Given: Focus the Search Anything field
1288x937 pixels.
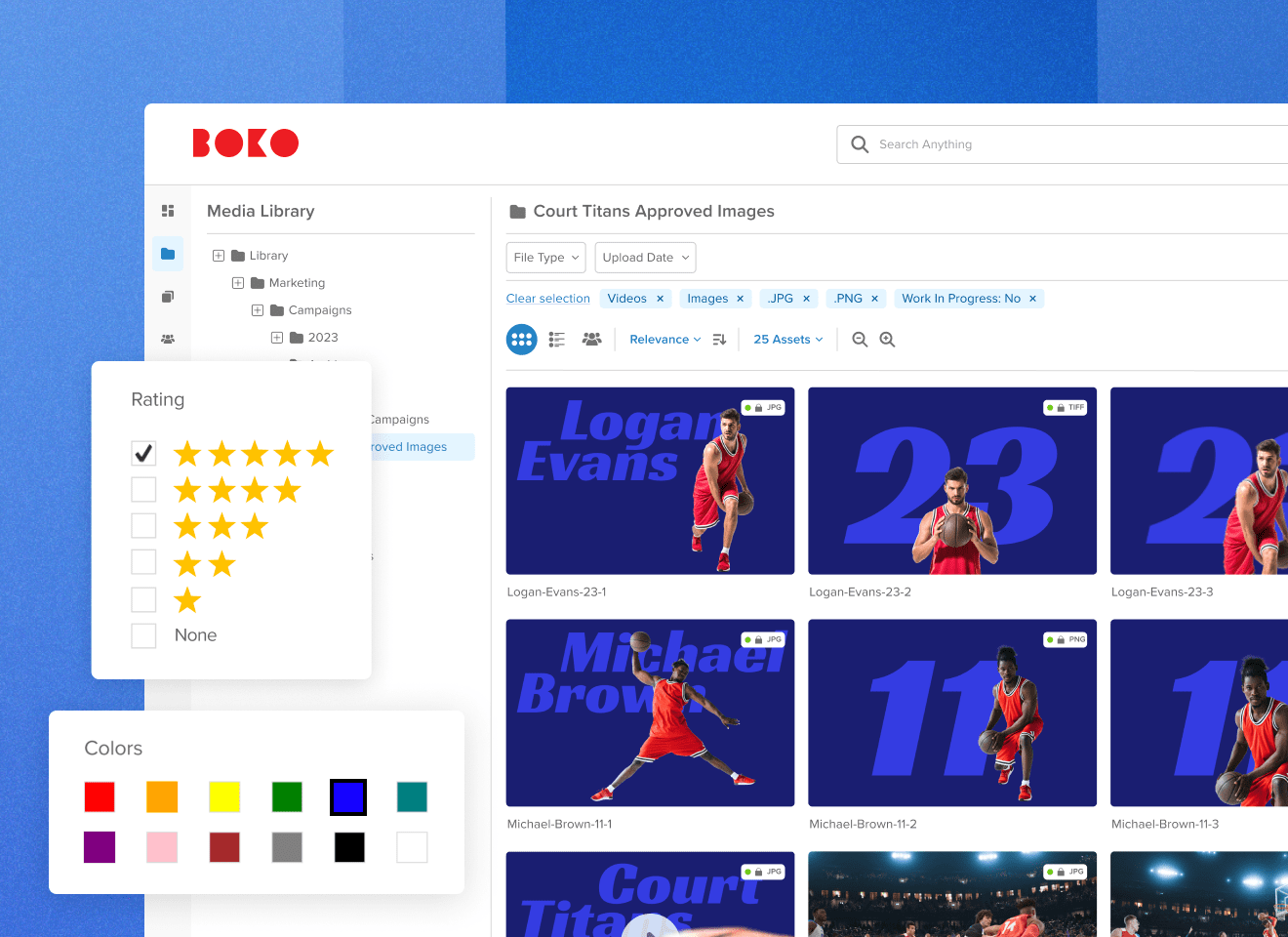Looking at the screenshot, I should point(1063,144).
